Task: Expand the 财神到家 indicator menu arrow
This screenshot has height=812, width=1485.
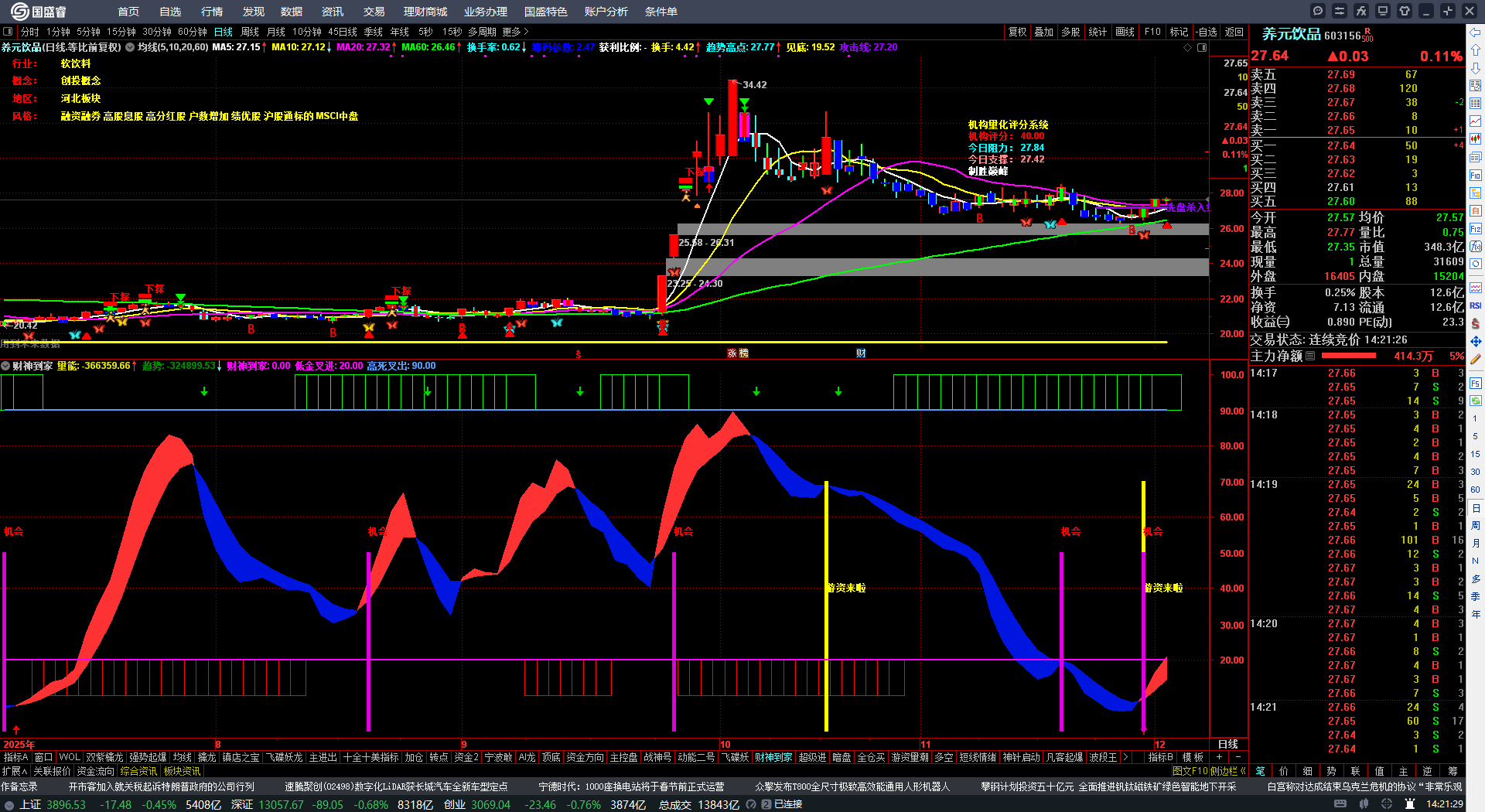Action: (x=5, y=366)
